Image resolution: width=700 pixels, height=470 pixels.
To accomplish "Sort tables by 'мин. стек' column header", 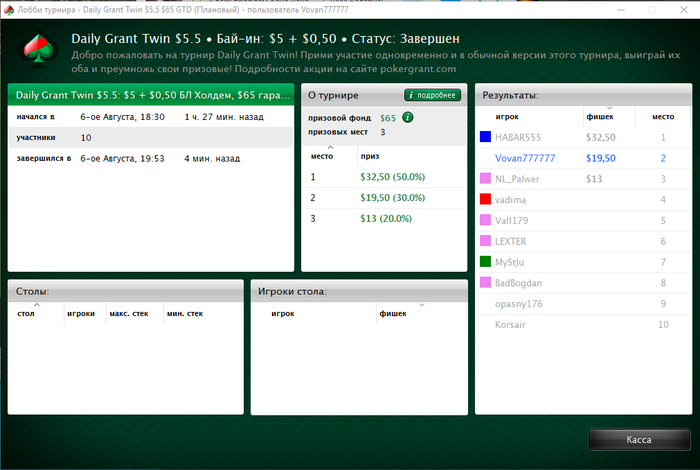I will click(202, 313).
